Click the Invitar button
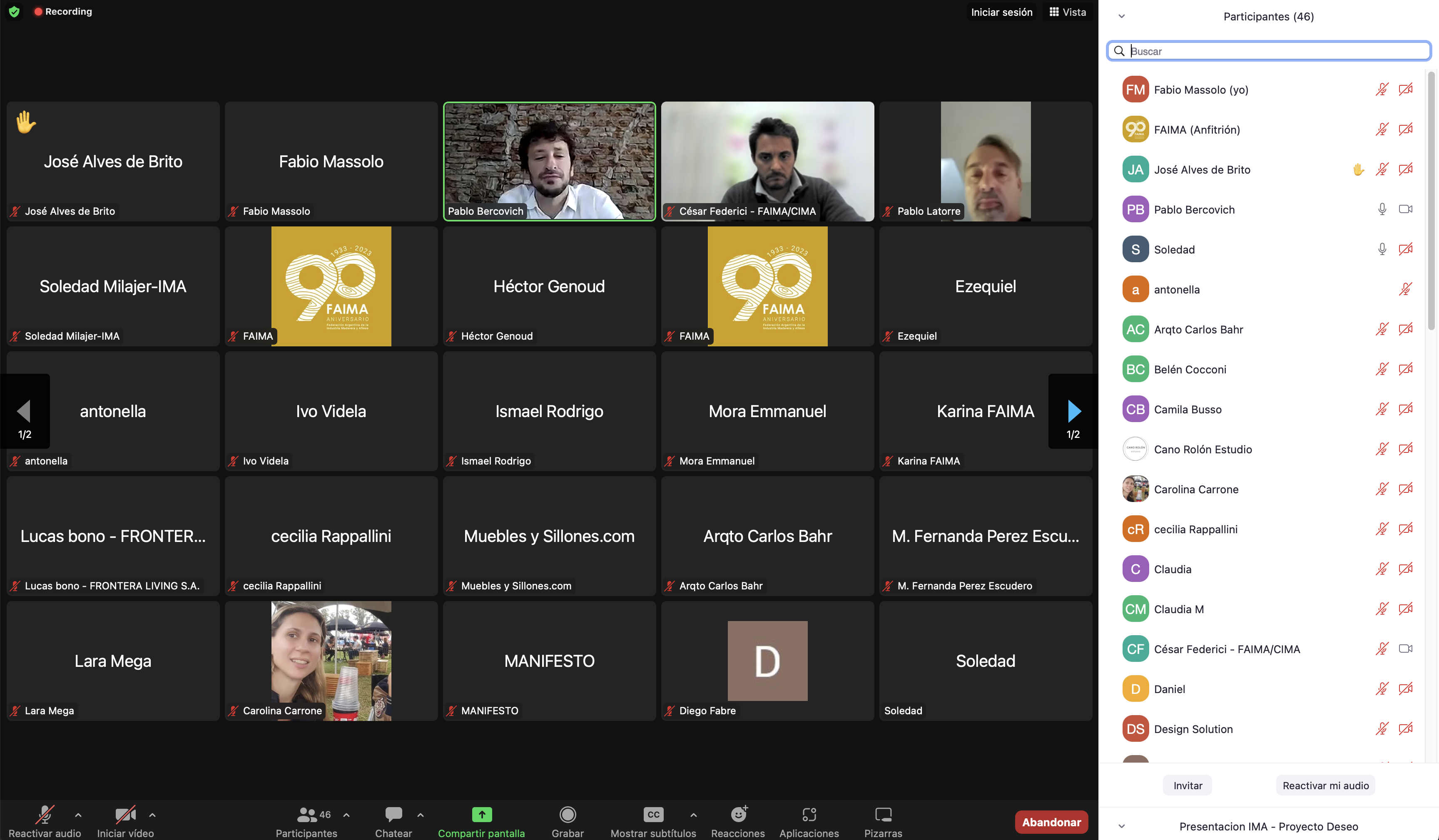1439x840 pixels. click(1187, 785)
